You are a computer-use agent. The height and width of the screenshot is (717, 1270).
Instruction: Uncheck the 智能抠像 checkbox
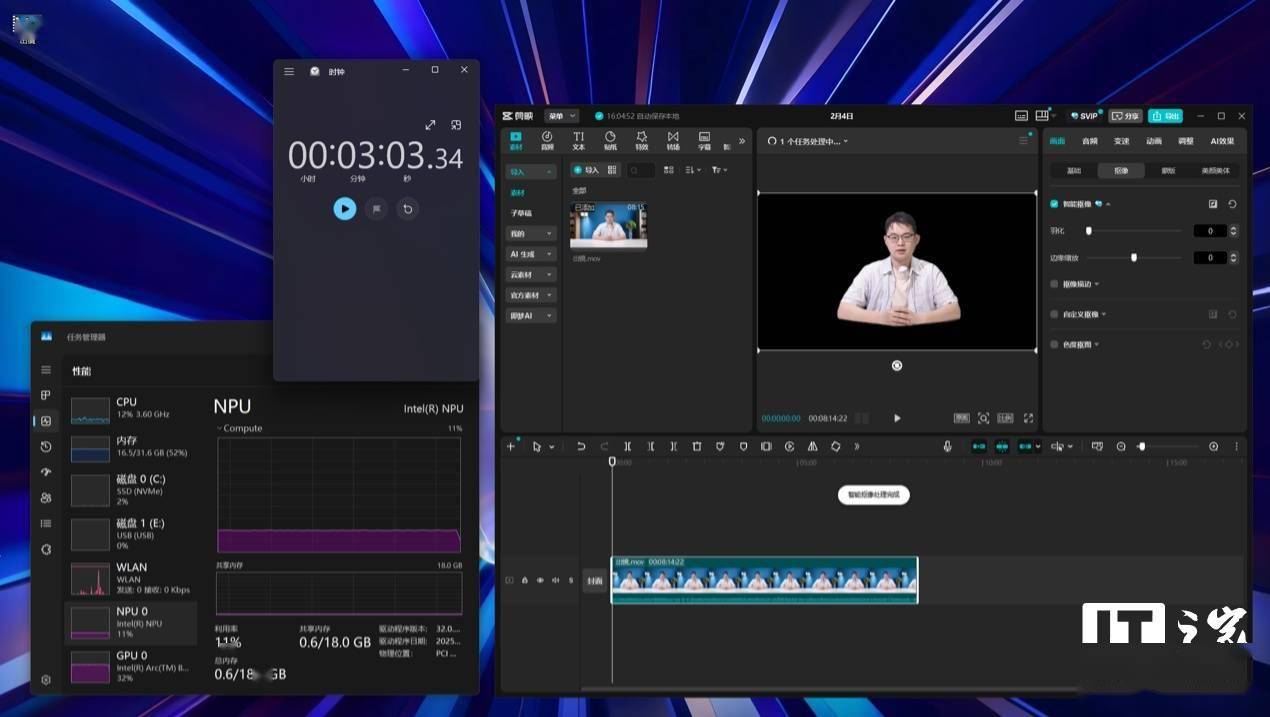pos(1054,204)
